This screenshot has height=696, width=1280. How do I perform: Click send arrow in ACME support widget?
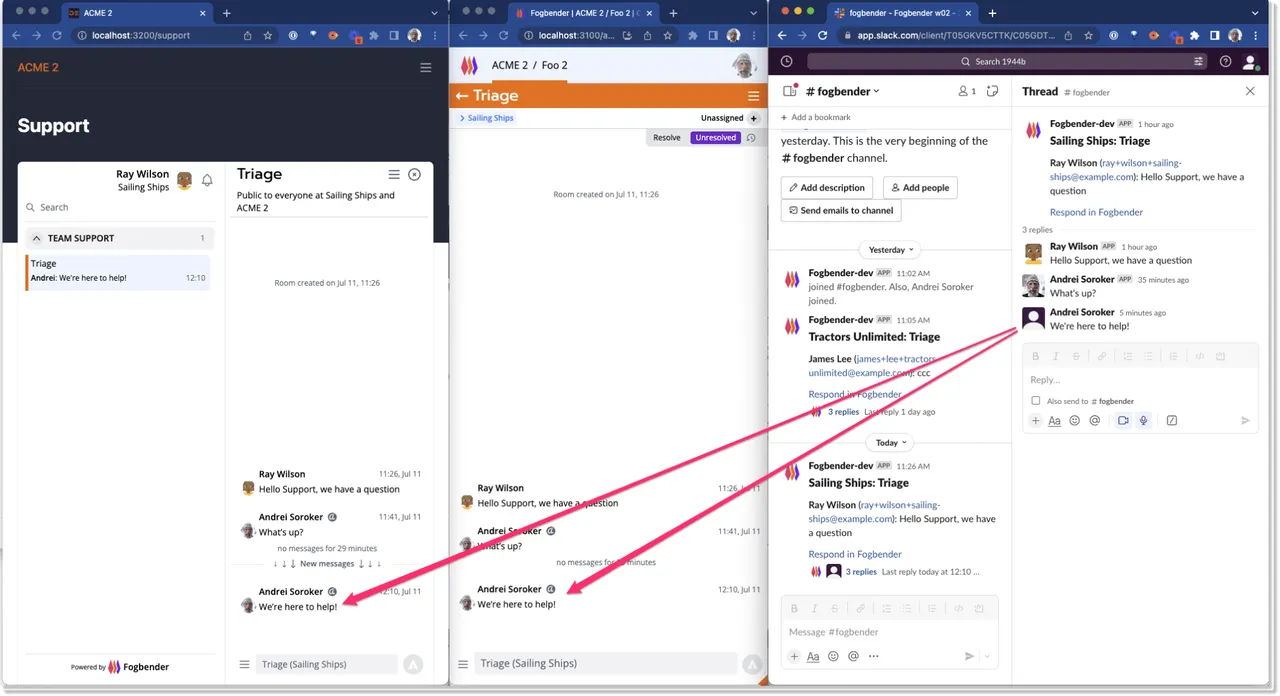pos(413,664)
